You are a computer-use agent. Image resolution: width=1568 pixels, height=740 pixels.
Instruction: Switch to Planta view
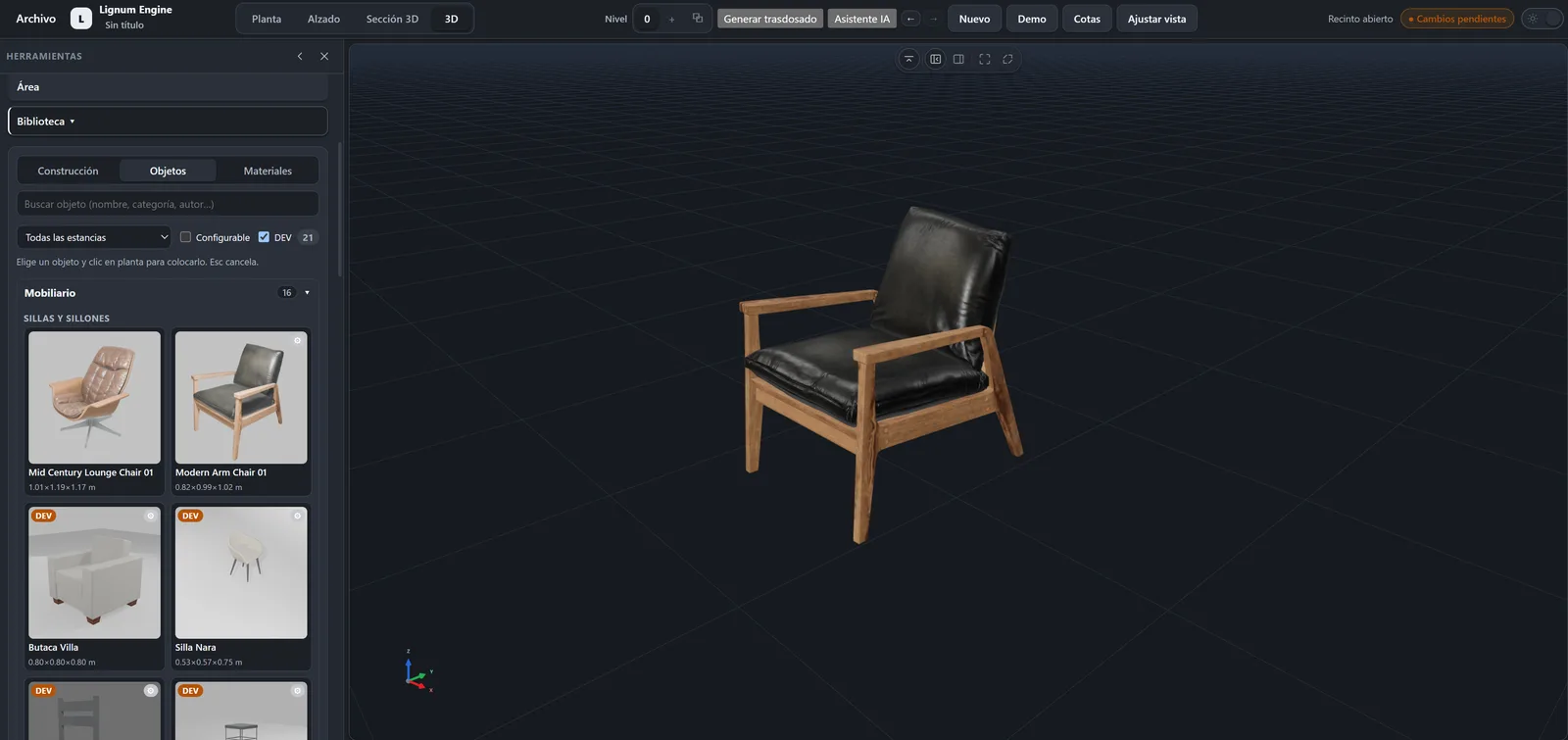[267, 19]
